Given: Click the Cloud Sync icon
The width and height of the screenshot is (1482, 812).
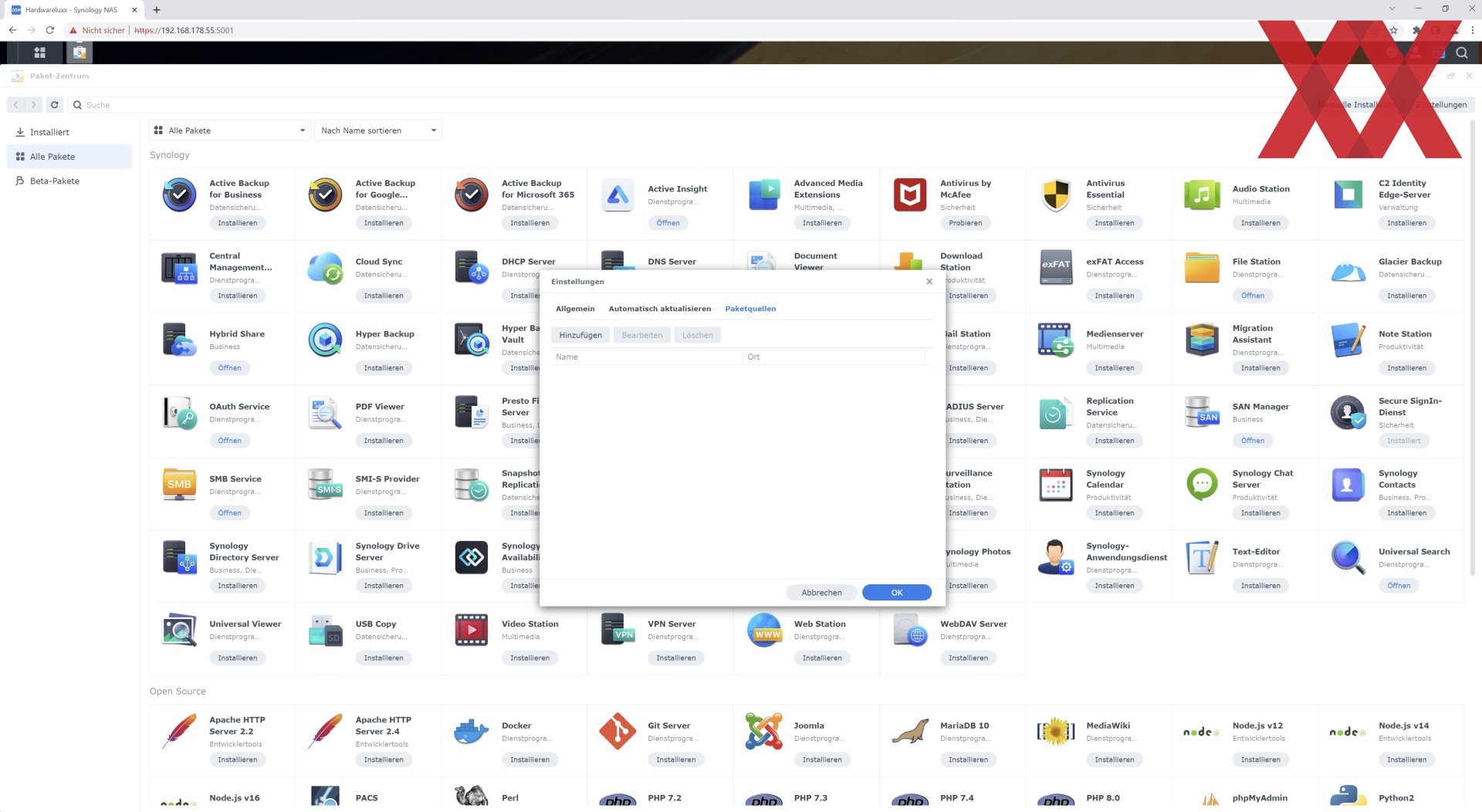Looking at the screenshot, I should (x=325, y=268).
